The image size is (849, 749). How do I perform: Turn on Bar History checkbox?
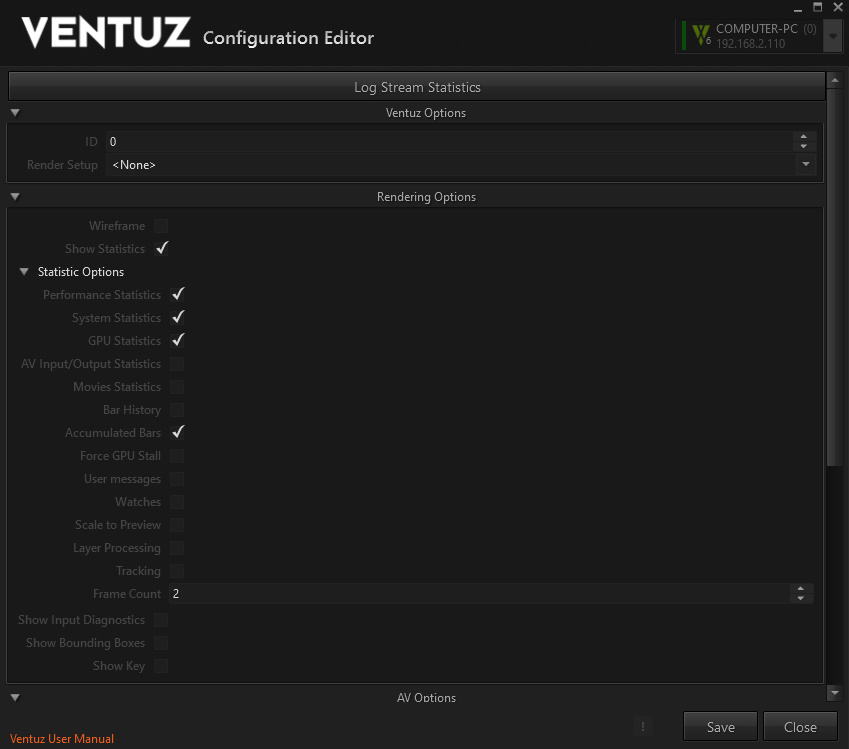coord(177,410)
